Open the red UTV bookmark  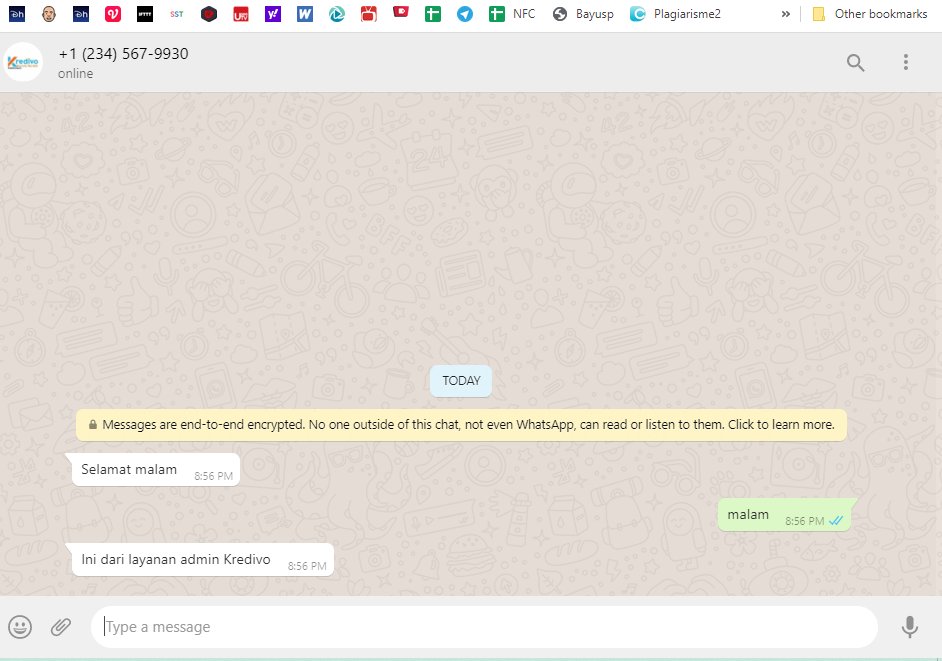click(x=241, y=14)
